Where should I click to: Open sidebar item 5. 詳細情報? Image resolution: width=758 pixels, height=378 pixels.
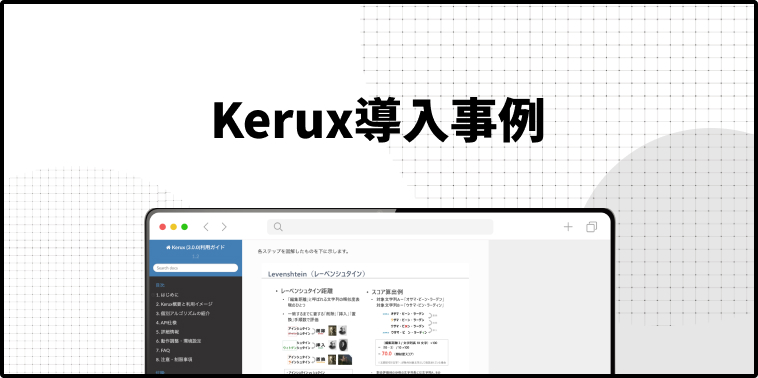tap(167, 332)
